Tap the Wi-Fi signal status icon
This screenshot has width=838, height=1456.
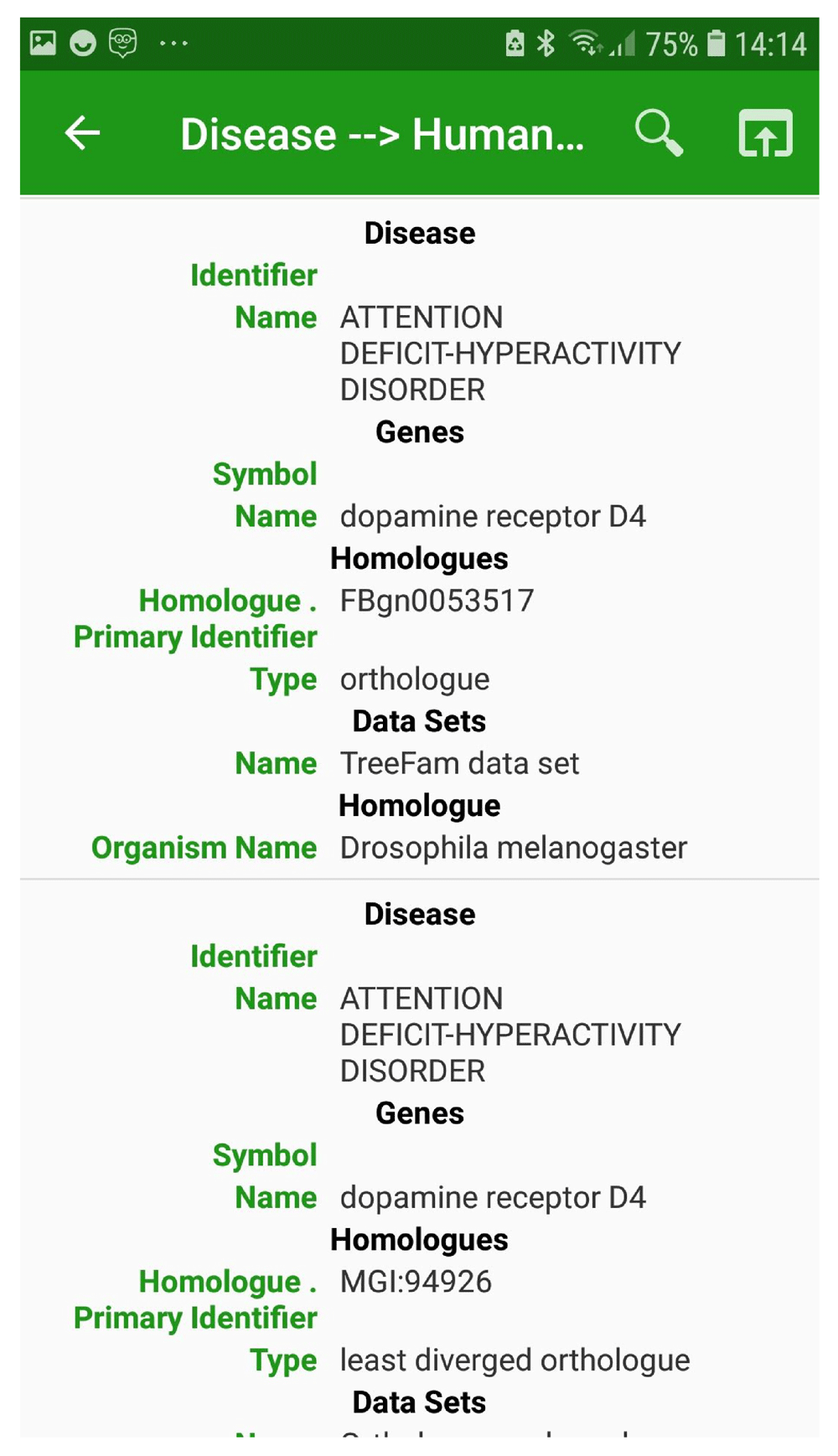click(x=586, y=43)
